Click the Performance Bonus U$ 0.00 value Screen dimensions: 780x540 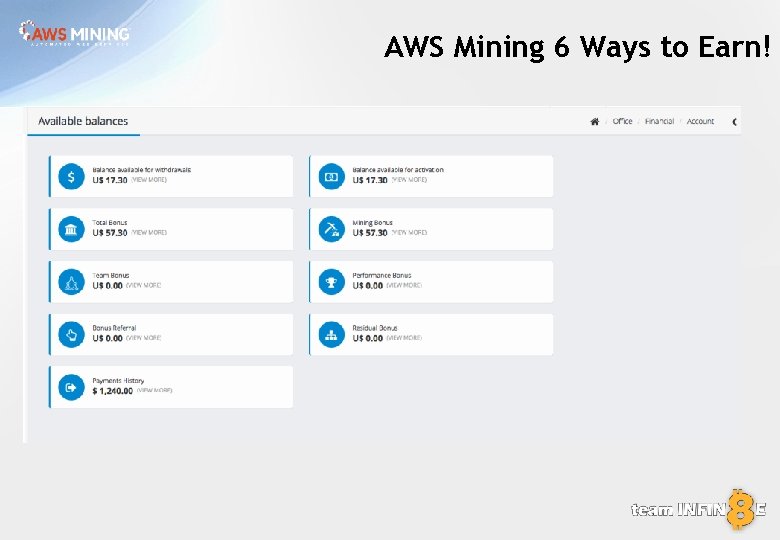(368, 285)
